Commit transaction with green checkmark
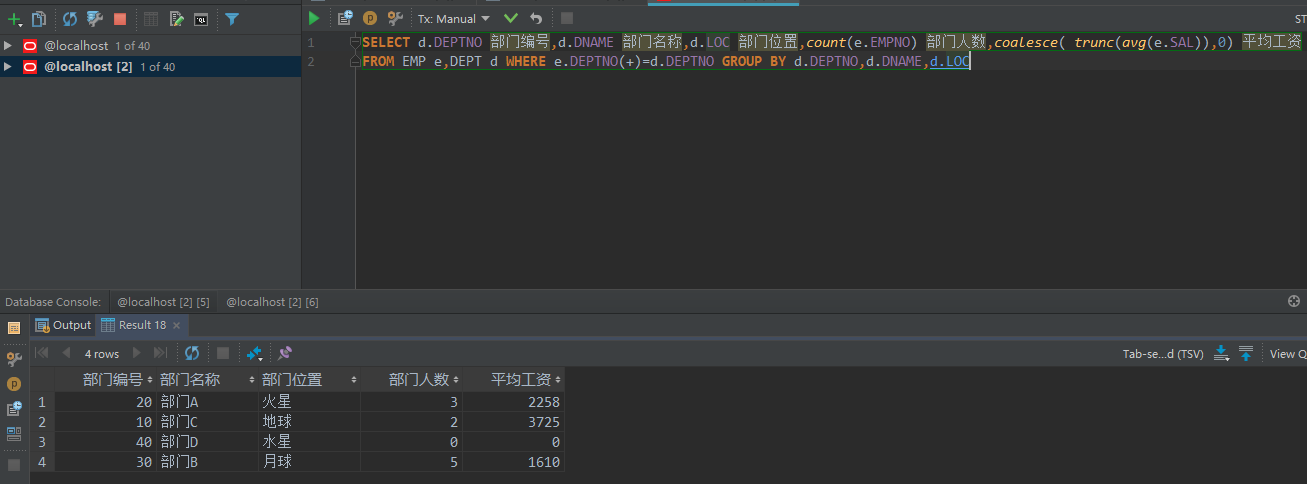 pos(511,18)
